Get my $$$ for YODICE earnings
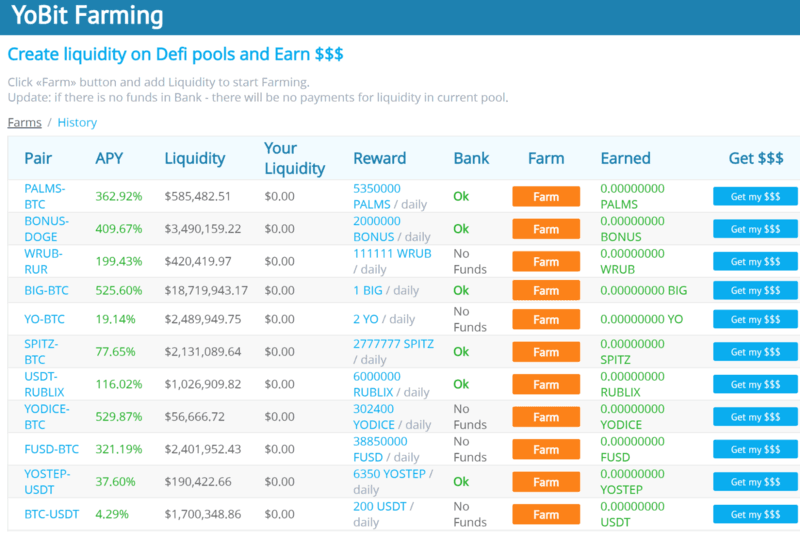800x534 pixels. pyautogui.click(x=755, y=417)
